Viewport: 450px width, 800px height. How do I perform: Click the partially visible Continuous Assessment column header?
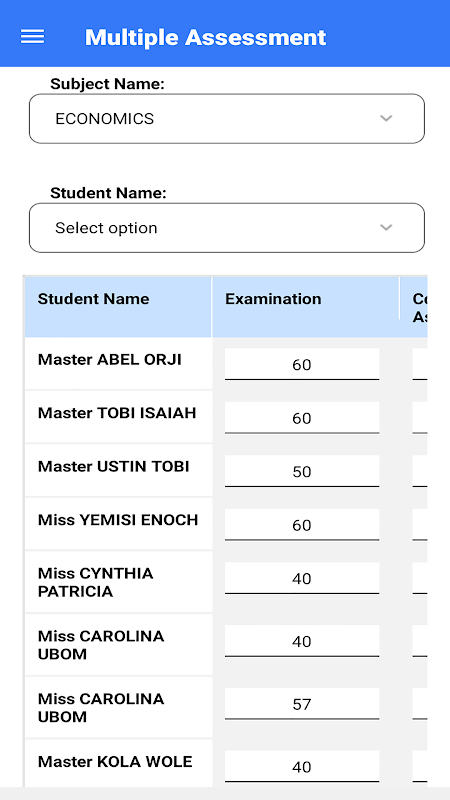[x=419, y=308]
